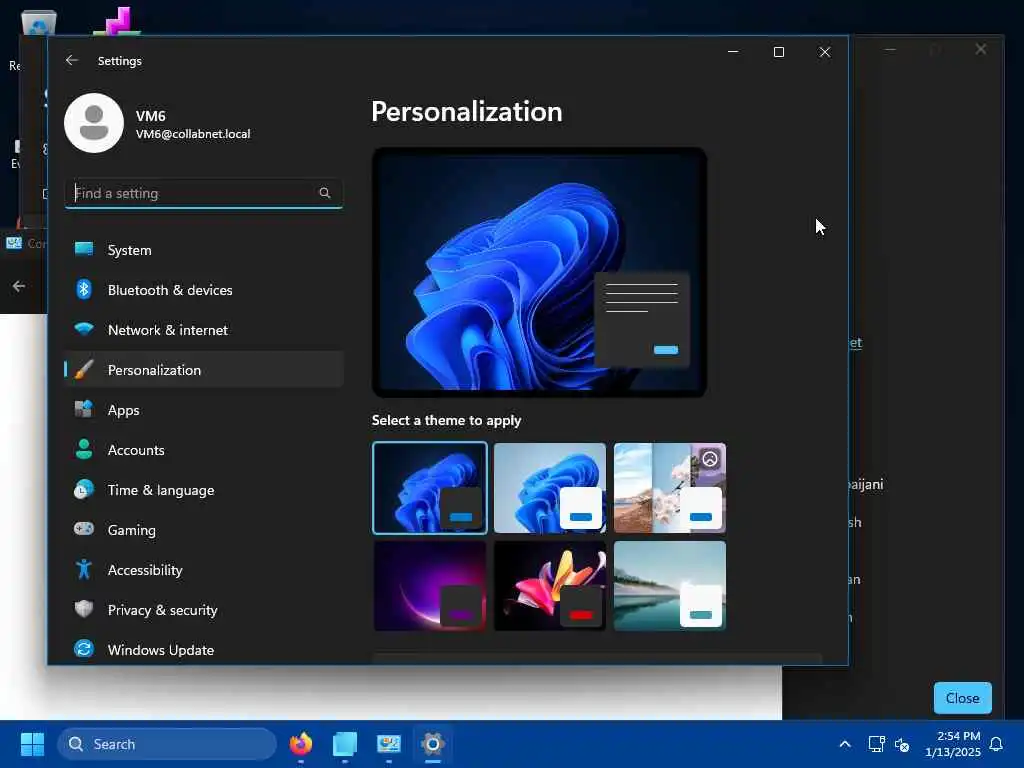Click VM6@collabnet.local account email
This screenshot has height=768, width=1024.
(193, 134)
